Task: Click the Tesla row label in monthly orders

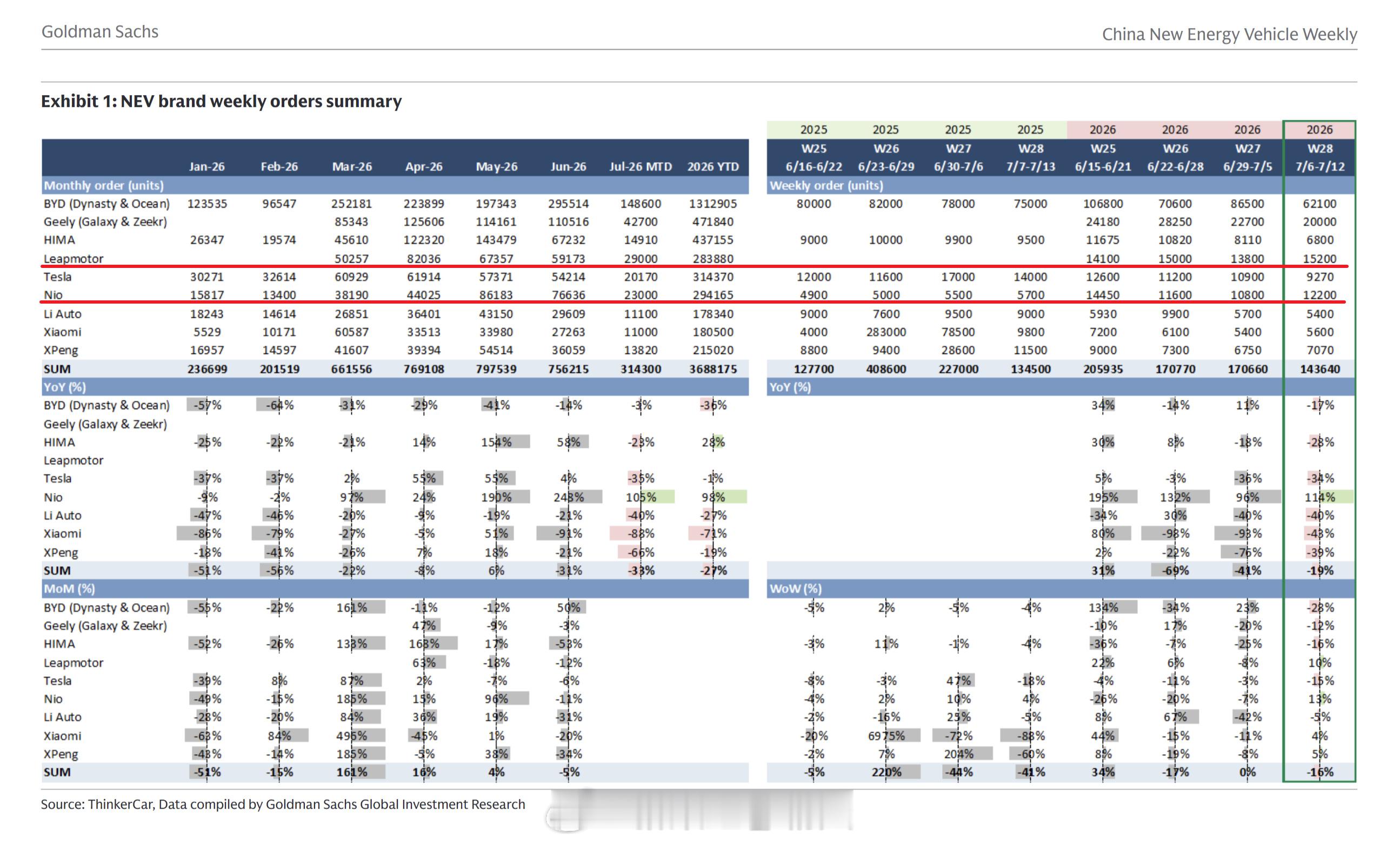Action: pos(57,277)
